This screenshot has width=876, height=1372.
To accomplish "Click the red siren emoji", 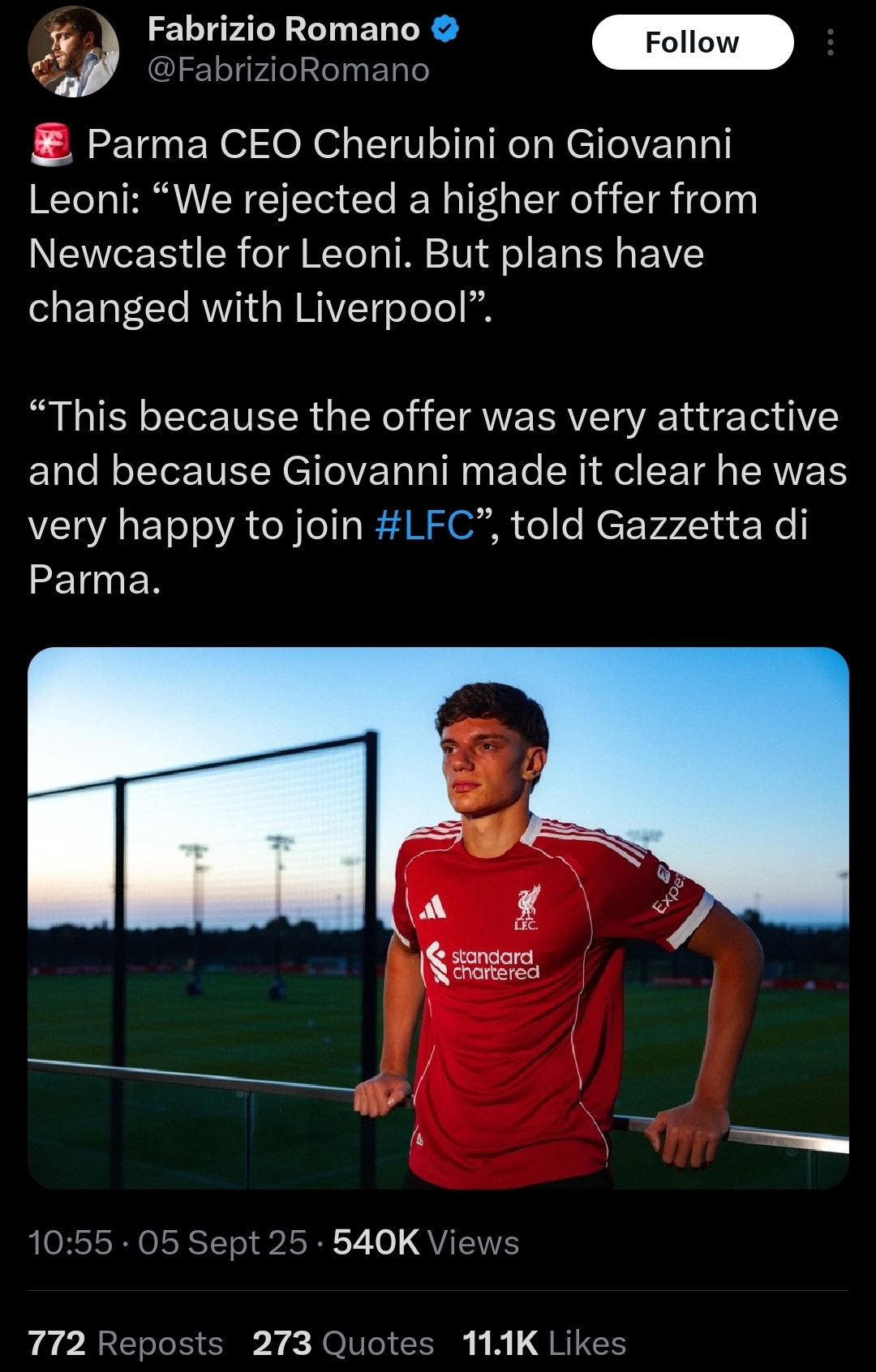I will point(52,145).
